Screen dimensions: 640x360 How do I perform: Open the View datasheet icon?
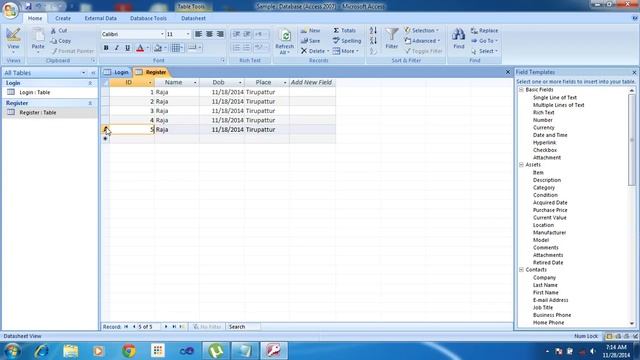tap(13, 36)
